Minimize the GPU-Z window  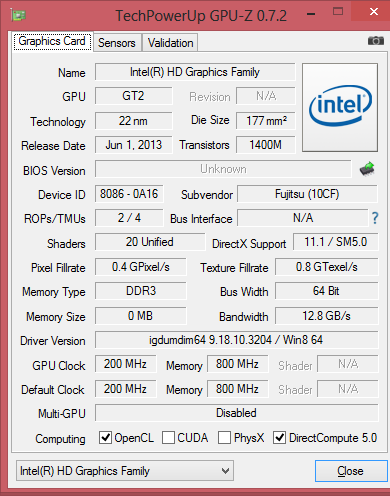[x=311, y=14]
